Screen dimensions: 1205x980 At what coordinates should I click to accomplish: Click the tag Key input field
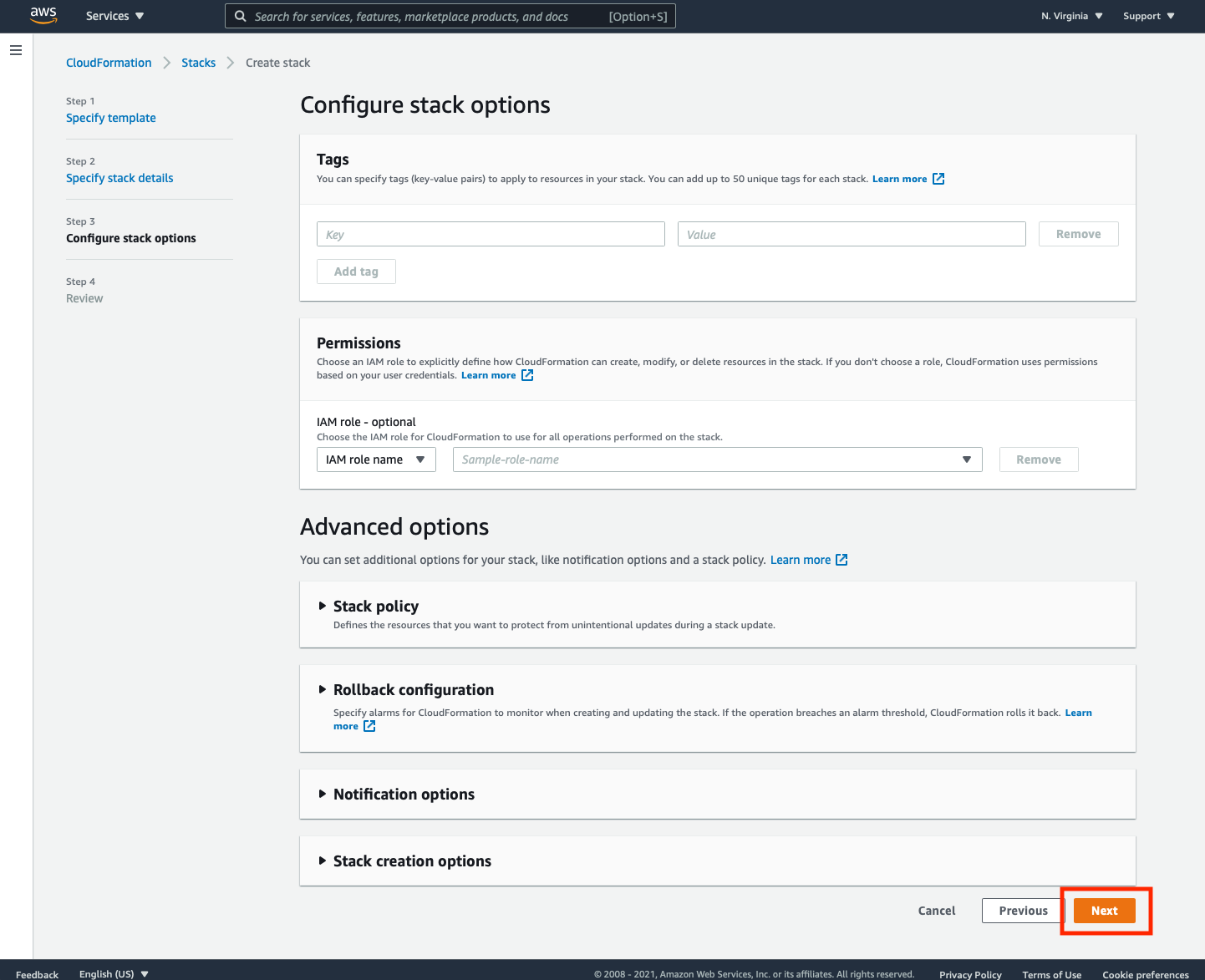(491, 234)
